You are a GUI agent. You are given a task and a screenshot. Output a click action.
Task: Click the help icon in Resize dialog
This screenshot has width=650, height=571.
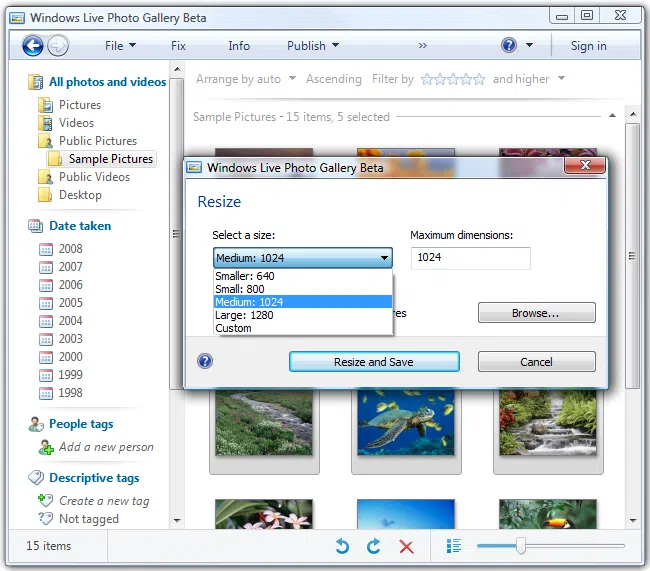[x=205, y=361]
